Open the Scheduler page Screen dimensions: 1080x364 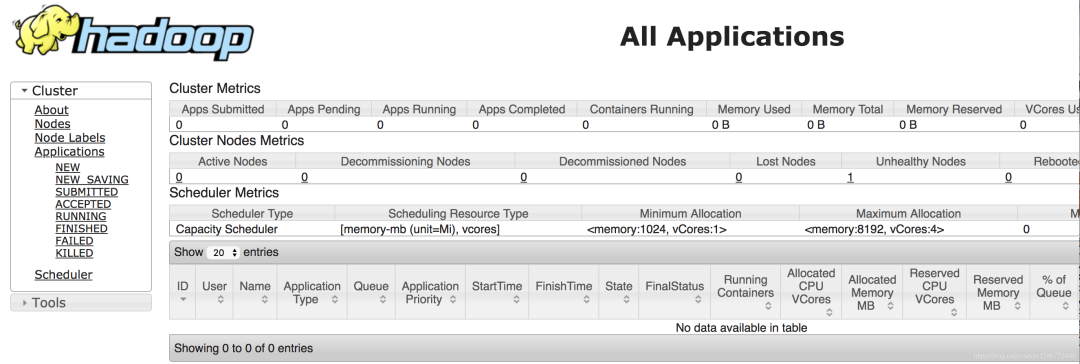click(63, 275)
